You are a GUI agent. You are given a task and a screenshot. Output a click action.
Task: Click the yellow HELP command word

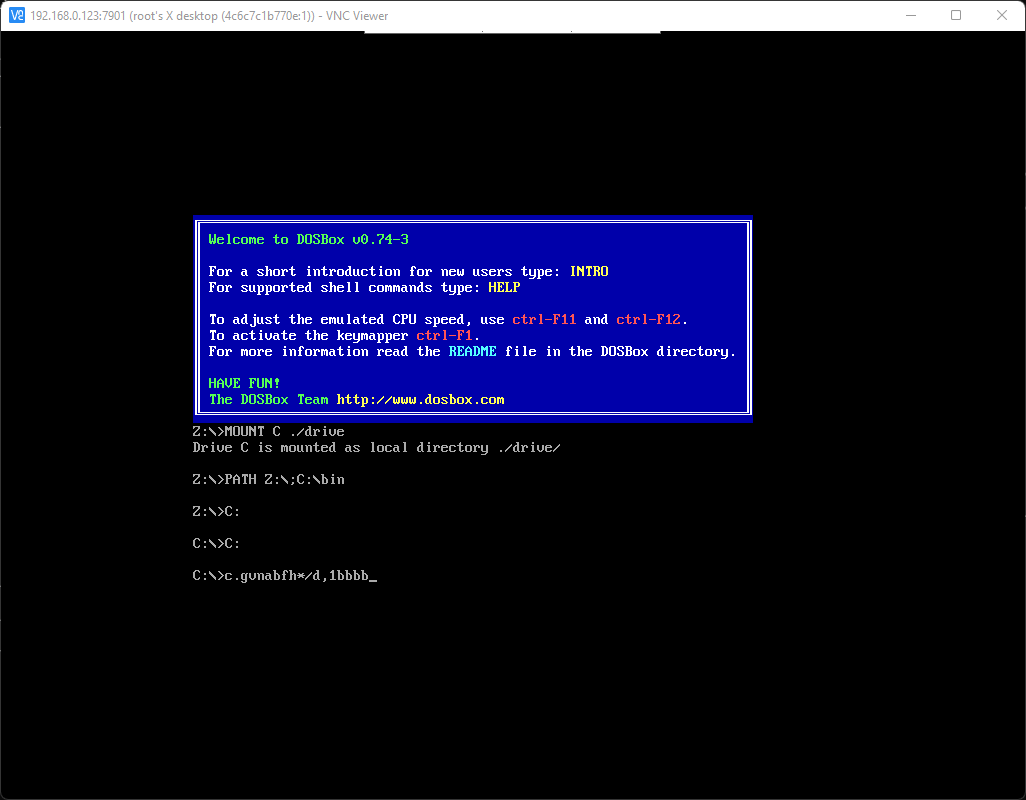tap(504, 288)
